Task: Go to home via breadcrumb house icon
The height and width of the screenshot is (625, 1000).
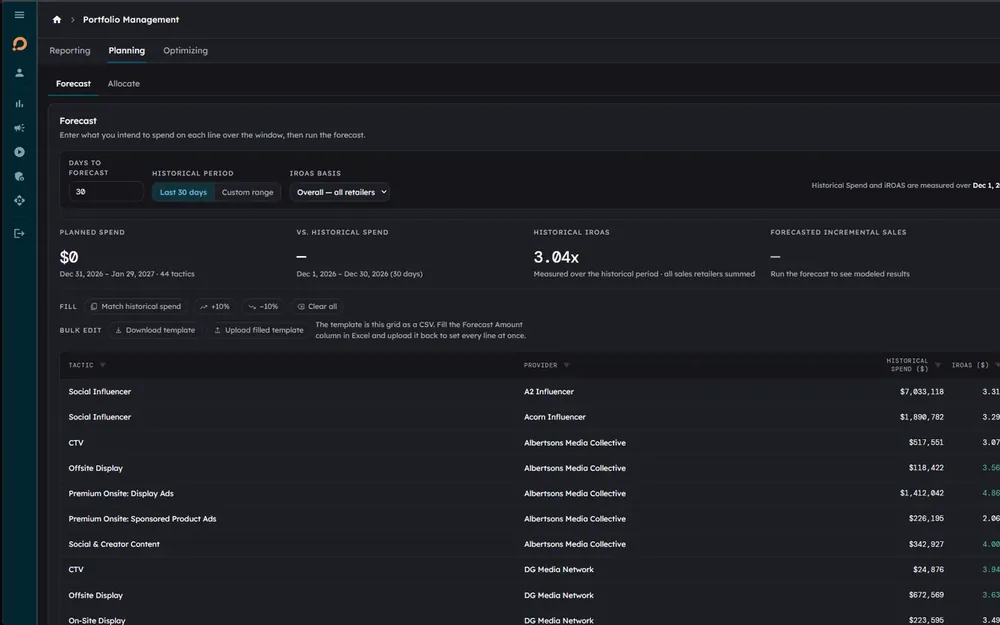Action: click(57, 20)
